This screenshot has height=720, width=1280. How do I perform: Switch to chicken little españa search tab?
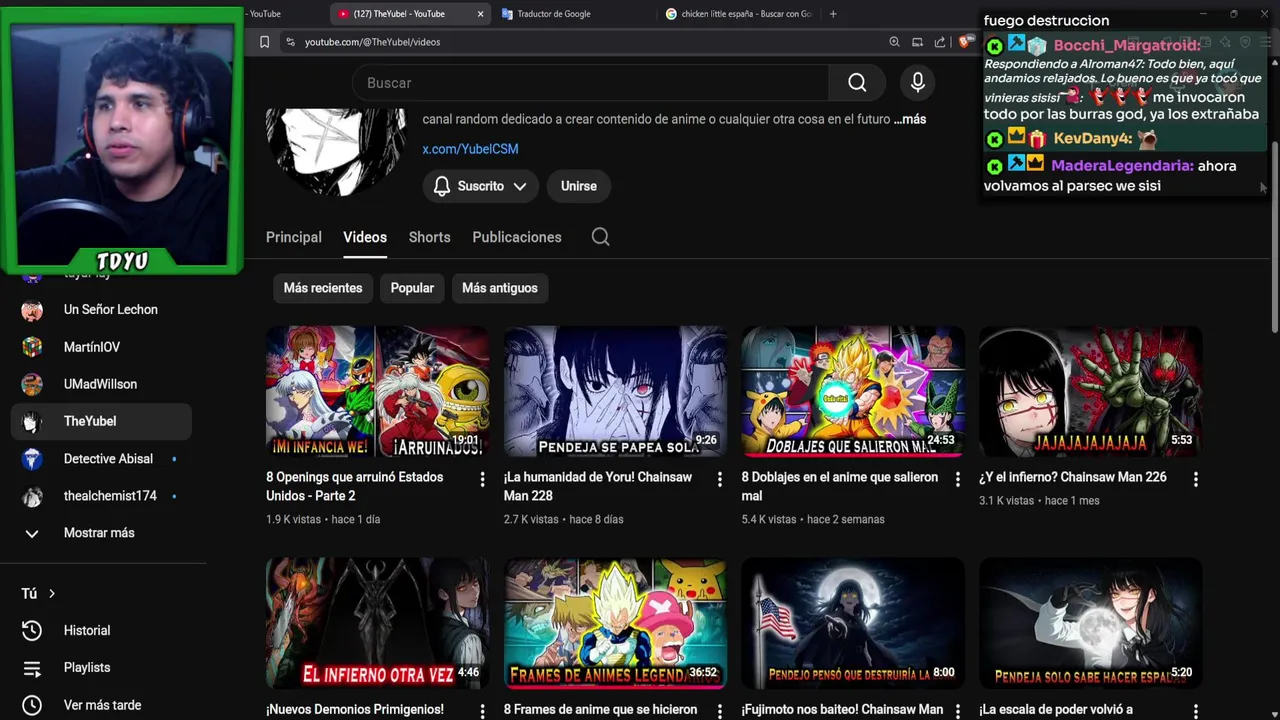point(739,14)
